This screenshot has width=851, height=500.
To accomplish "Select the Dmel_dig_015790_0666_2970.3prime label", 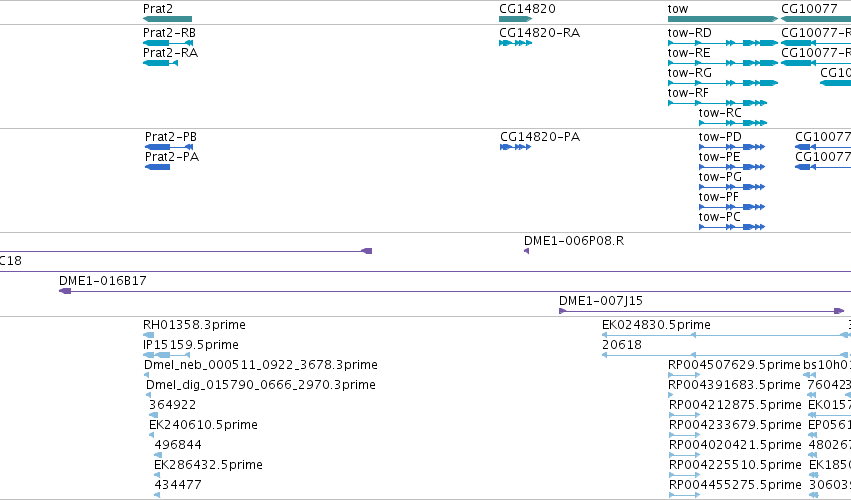I will coord(261,385).
